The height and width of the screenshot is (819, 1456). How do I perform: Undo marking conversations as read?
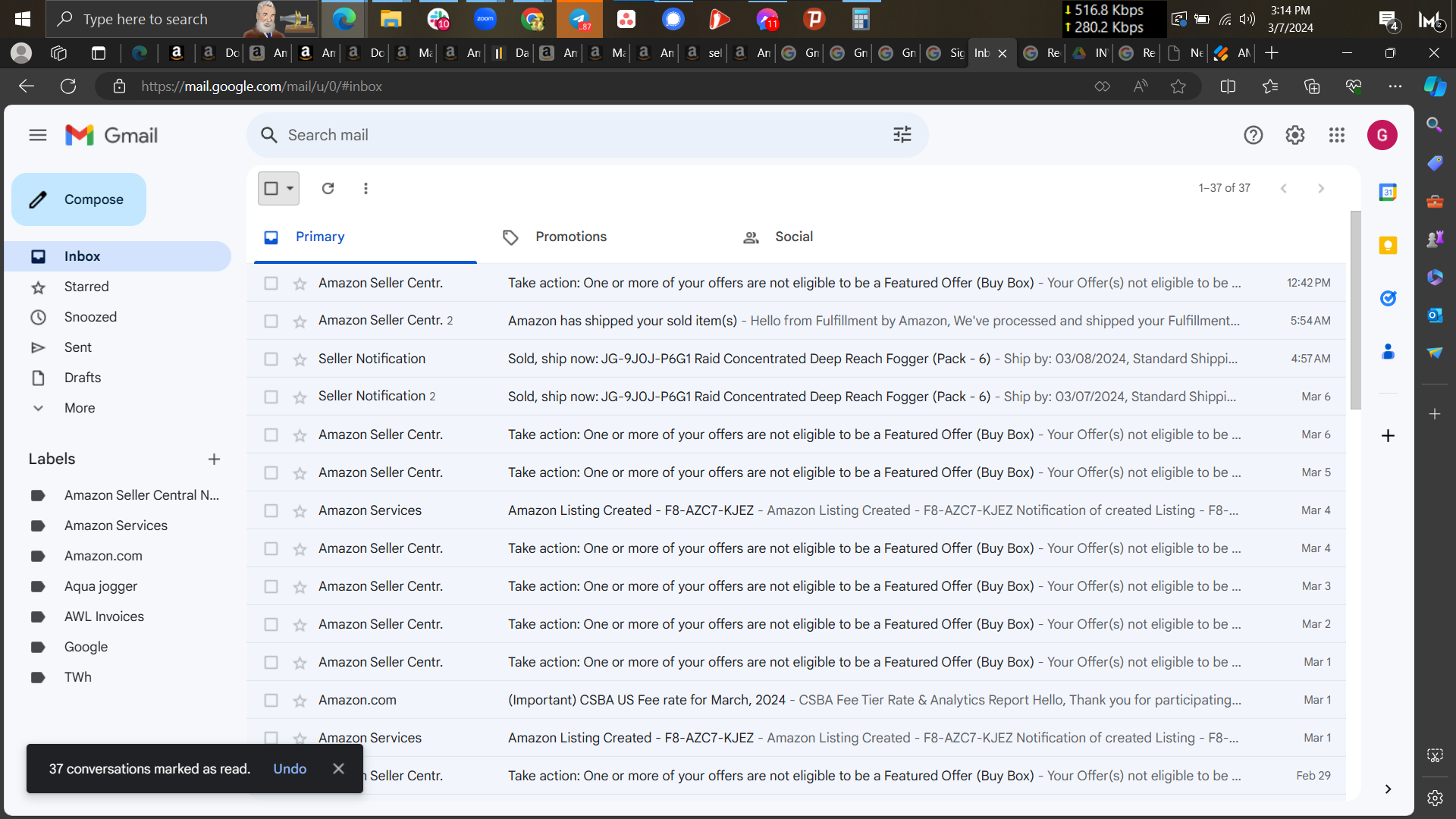(290, 768)
